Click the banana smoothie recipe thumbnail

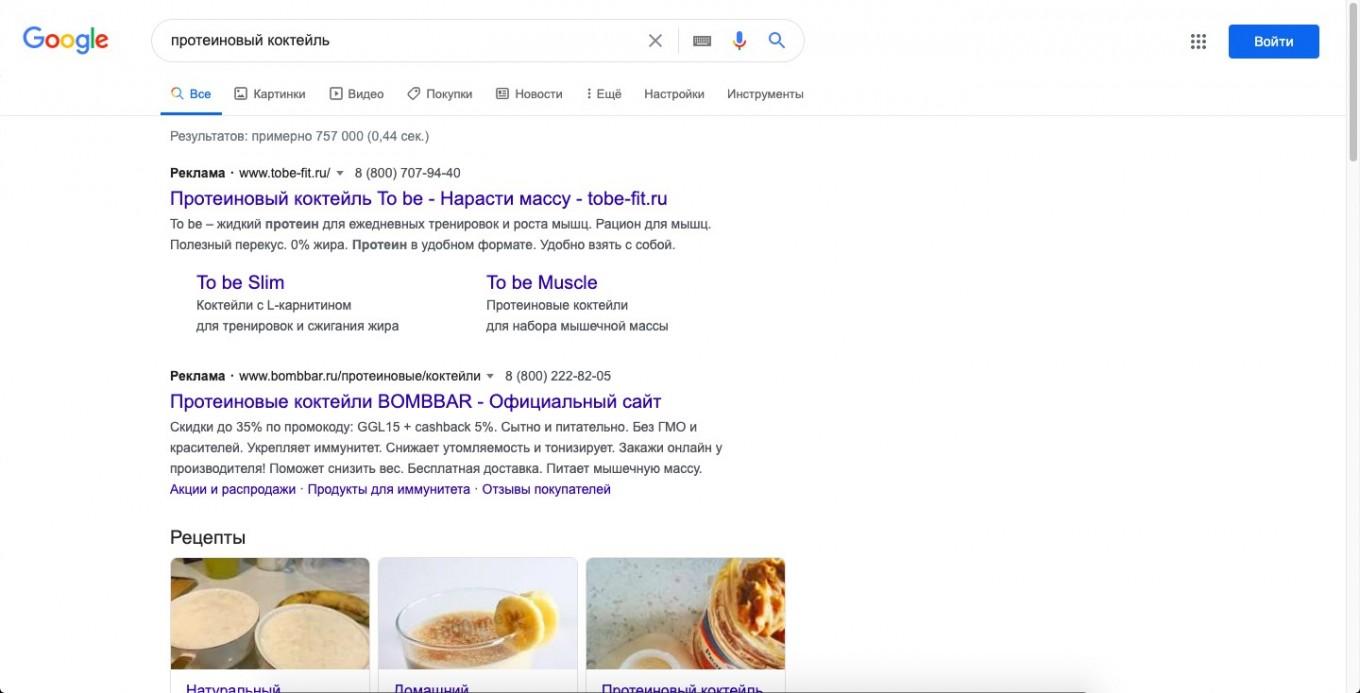[477, 613]
